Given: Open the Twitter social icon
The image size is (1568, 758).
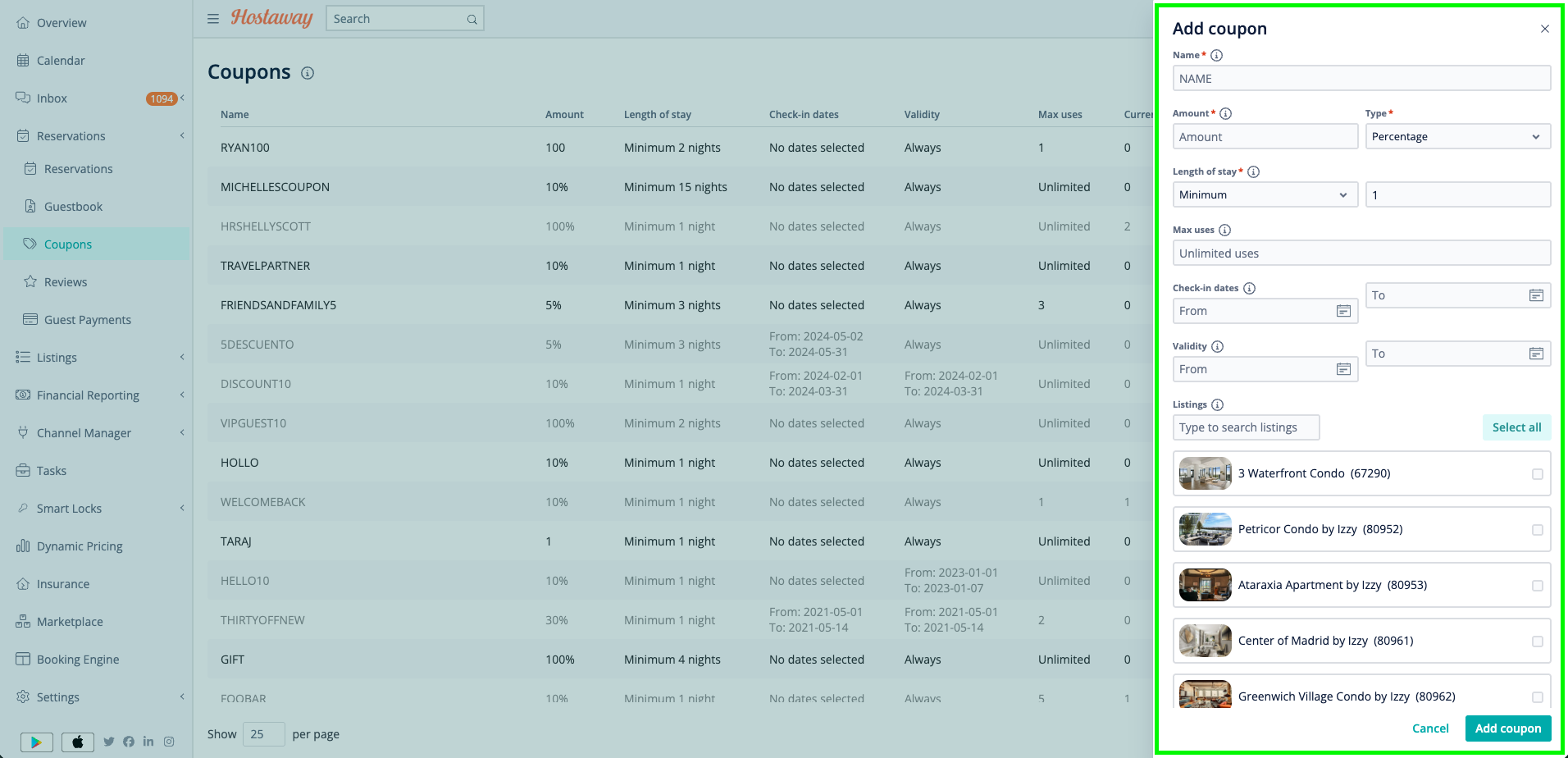Looking at the screenshot, I should click(x=109, y=742).
